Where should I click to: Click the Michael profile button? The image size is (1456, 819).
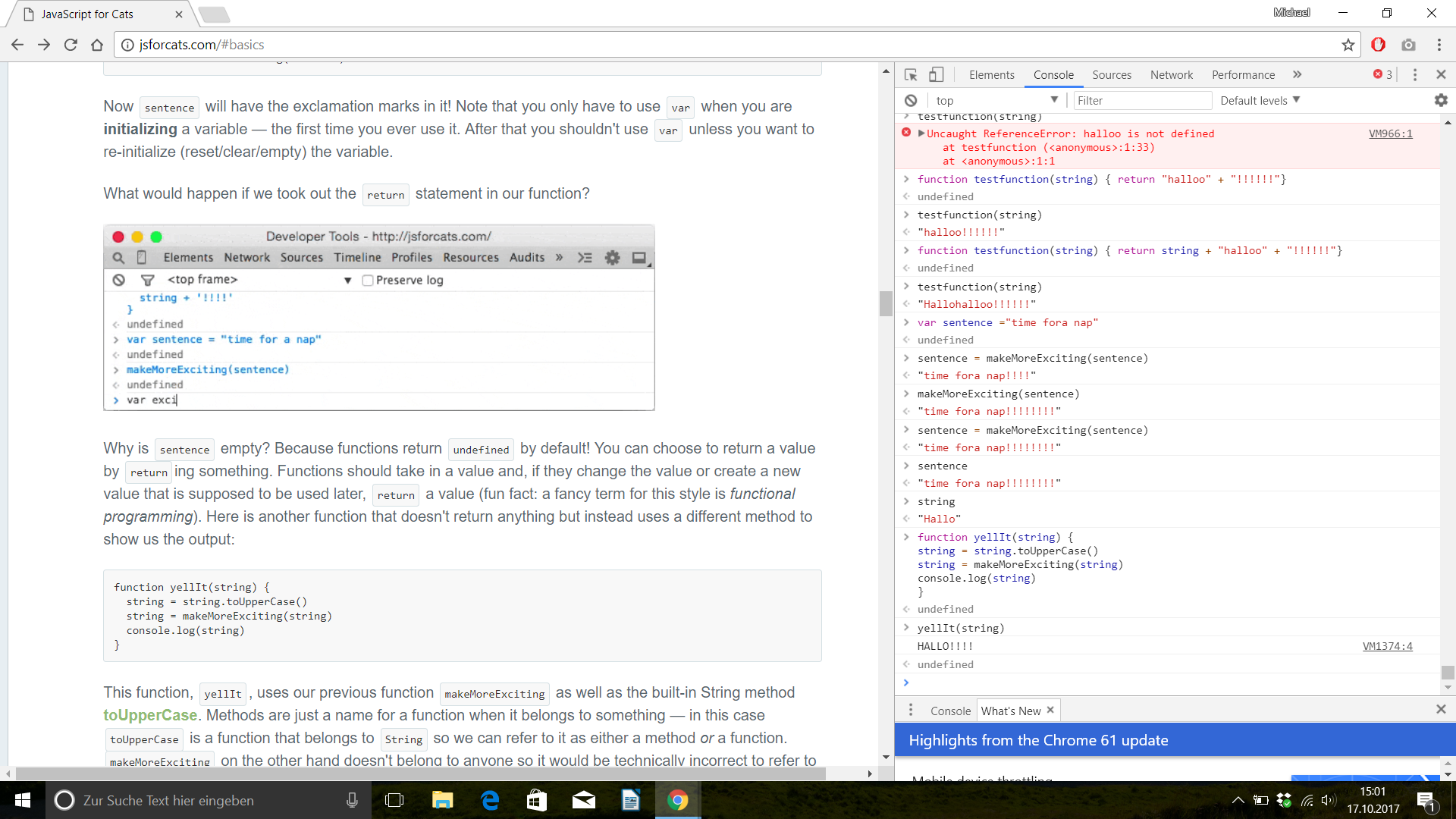1291,12
